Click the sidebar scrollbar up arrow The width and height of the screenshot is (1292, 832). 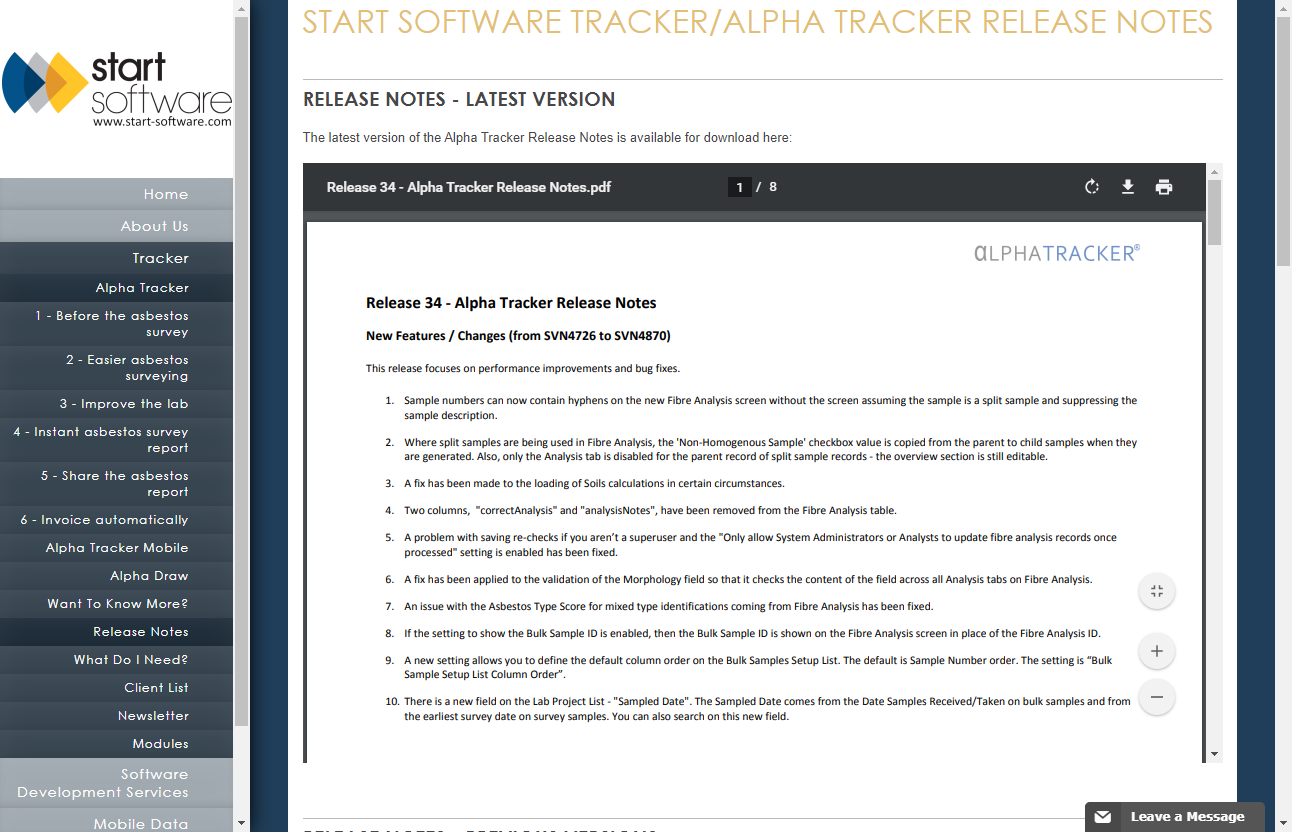coord(241,8)
